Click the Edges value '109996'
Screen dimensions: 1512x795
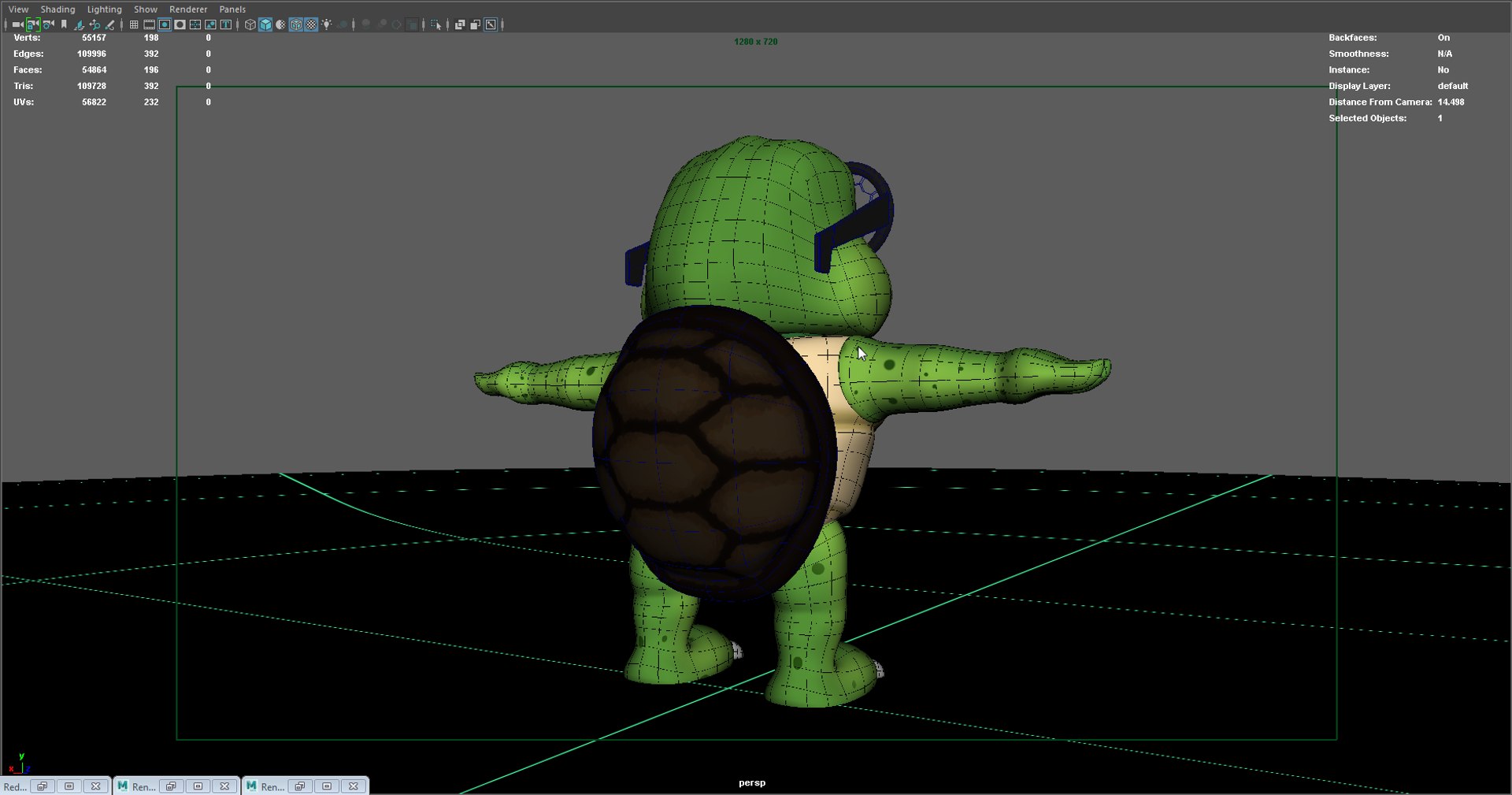[x=91, y=54]
